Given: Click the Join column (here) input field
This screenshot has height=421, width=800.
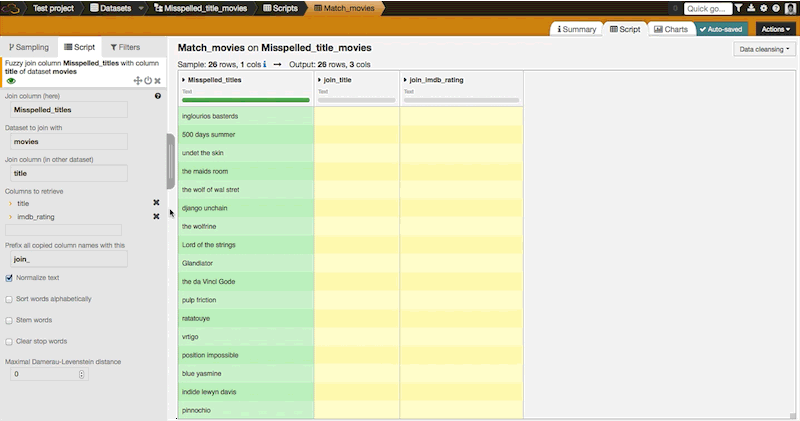Looking at the screenshot, I should (69, 110).
